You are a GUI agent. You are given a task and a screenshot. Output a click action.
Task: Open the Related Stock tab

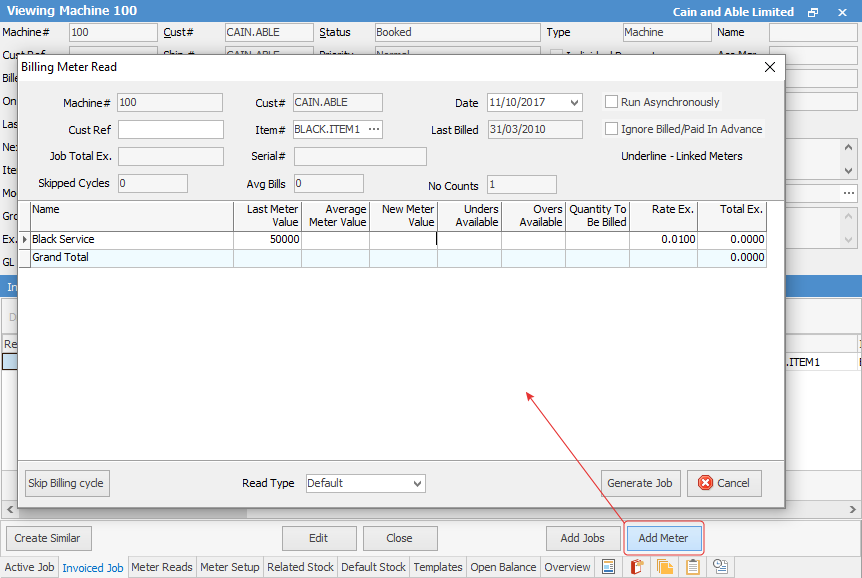[300, 566]
